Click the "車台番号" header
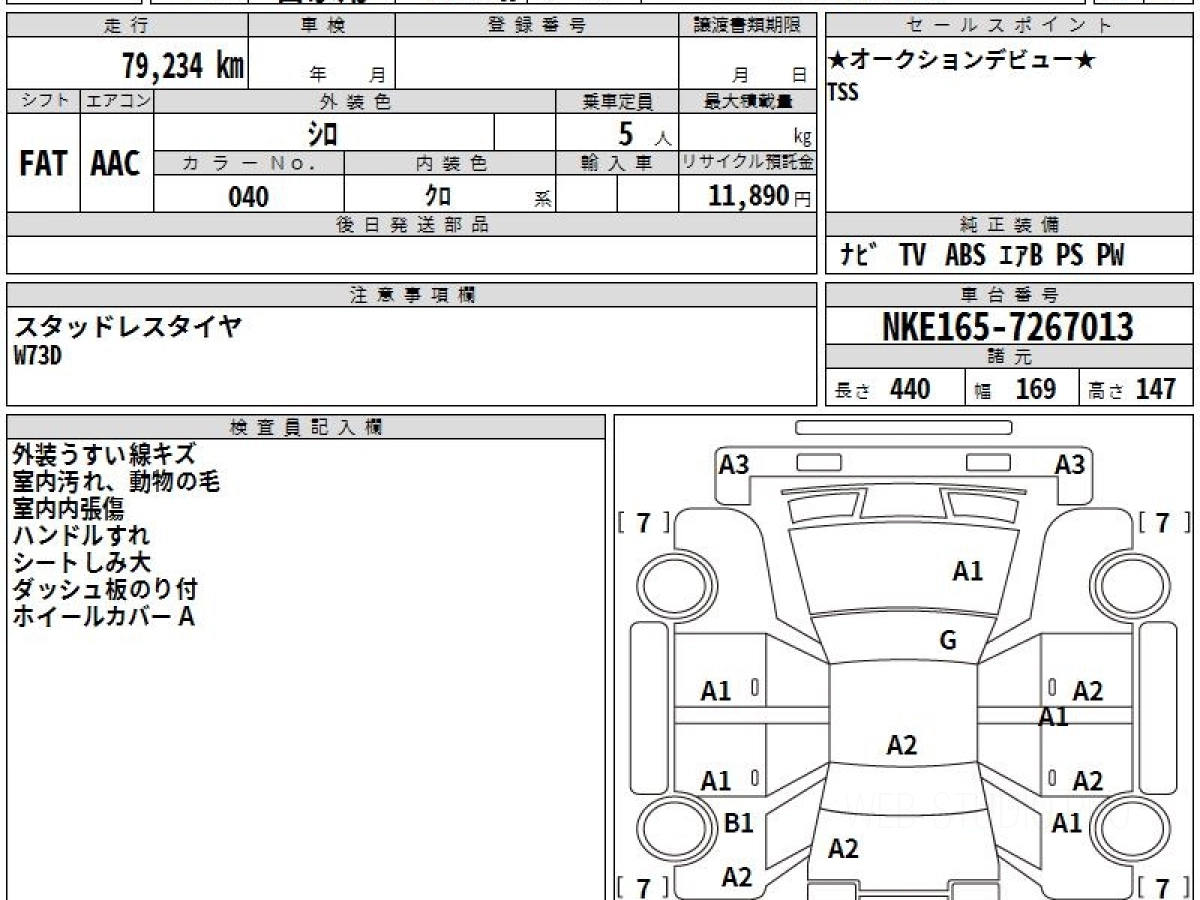Image resolution: width=1200 pixels, height=900 pixels. (x=1009, y=295)
